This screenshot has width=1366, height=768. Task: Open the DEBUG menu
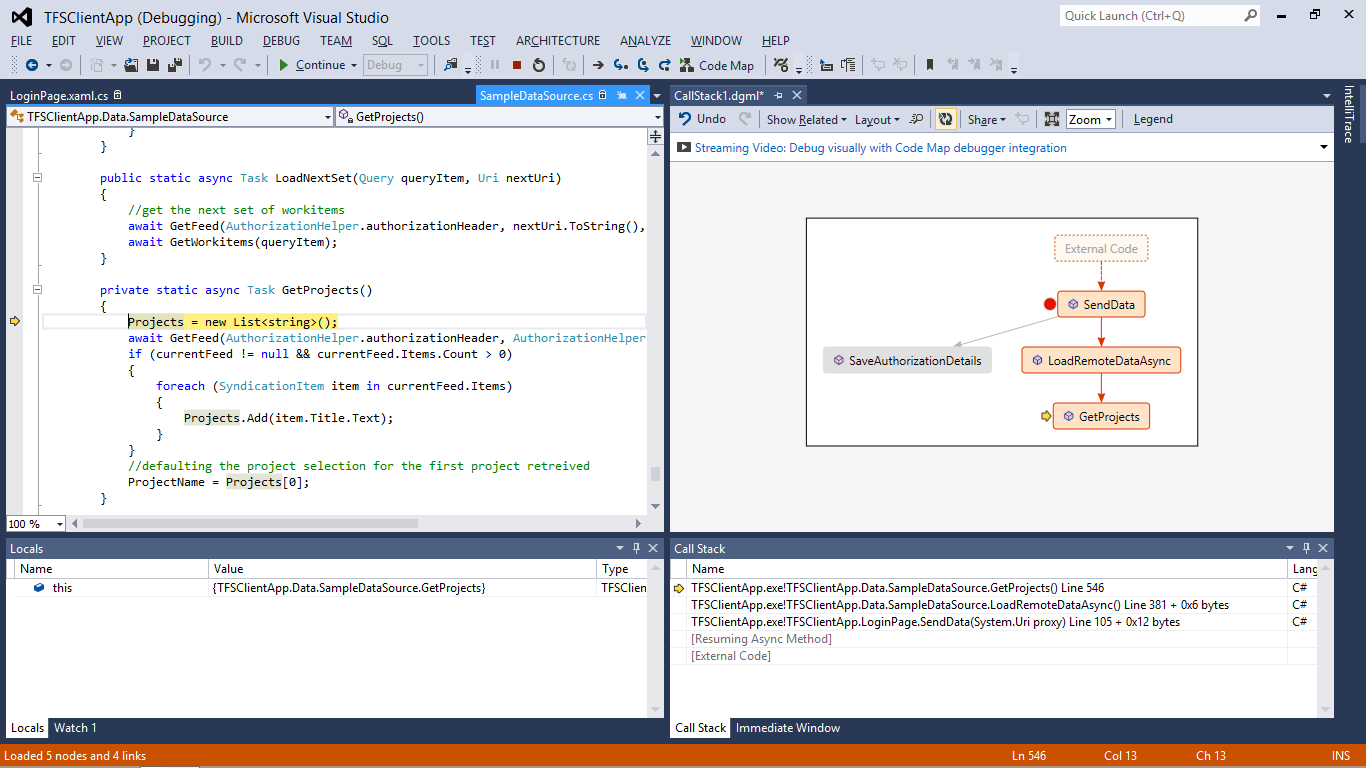(281, 41)
